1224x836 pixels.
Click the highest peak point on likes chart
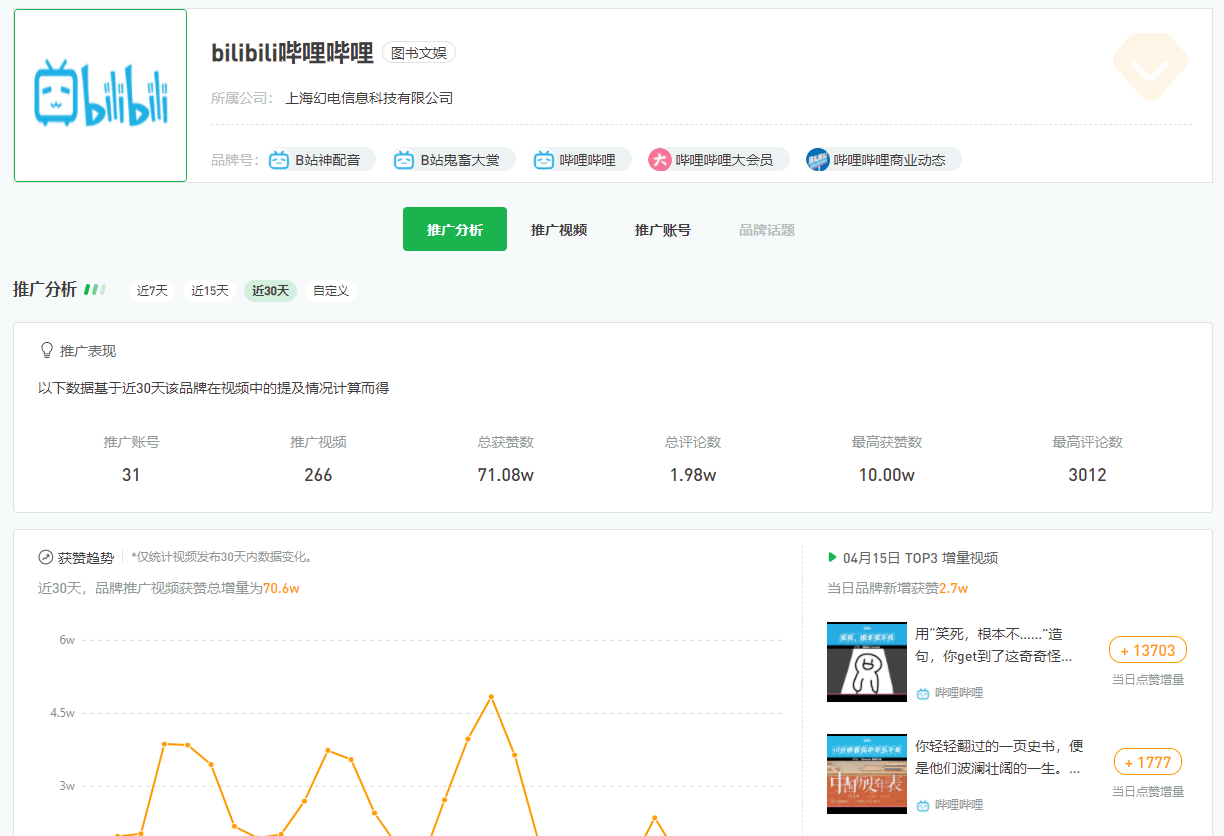click(x=491, y=696)
